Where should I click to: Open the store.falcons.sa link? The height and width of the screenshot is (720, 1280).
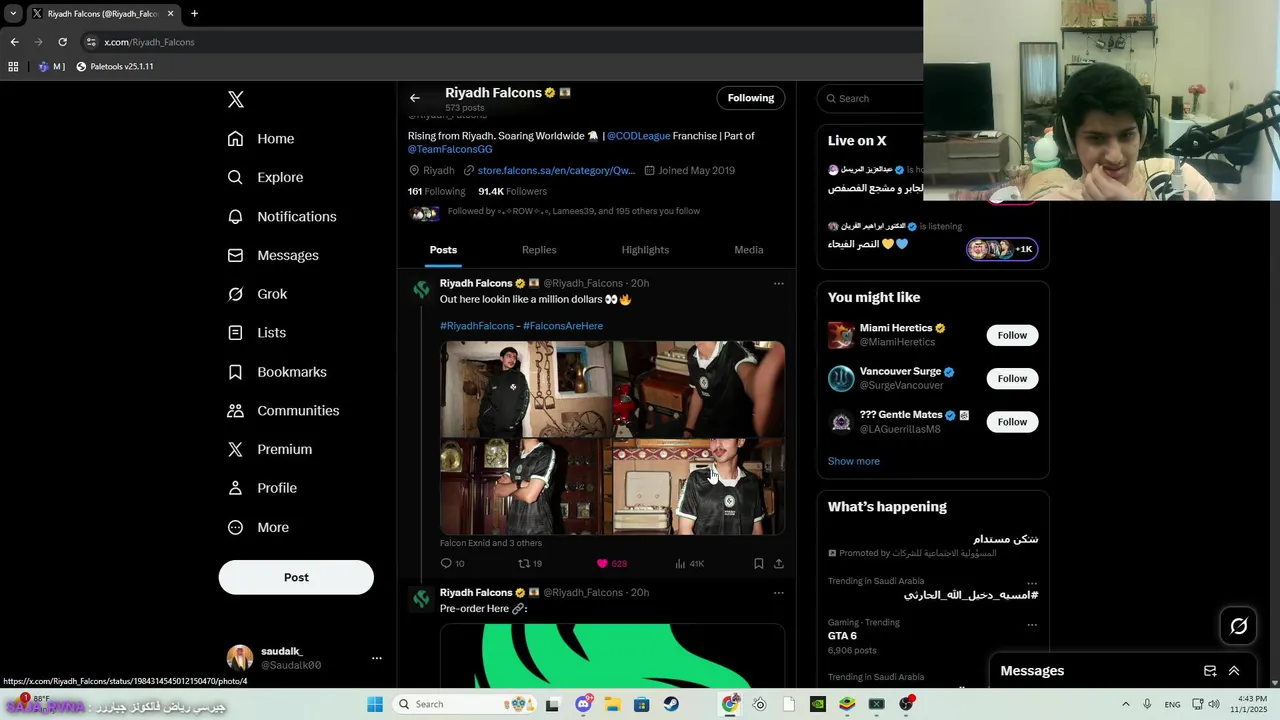556,171
